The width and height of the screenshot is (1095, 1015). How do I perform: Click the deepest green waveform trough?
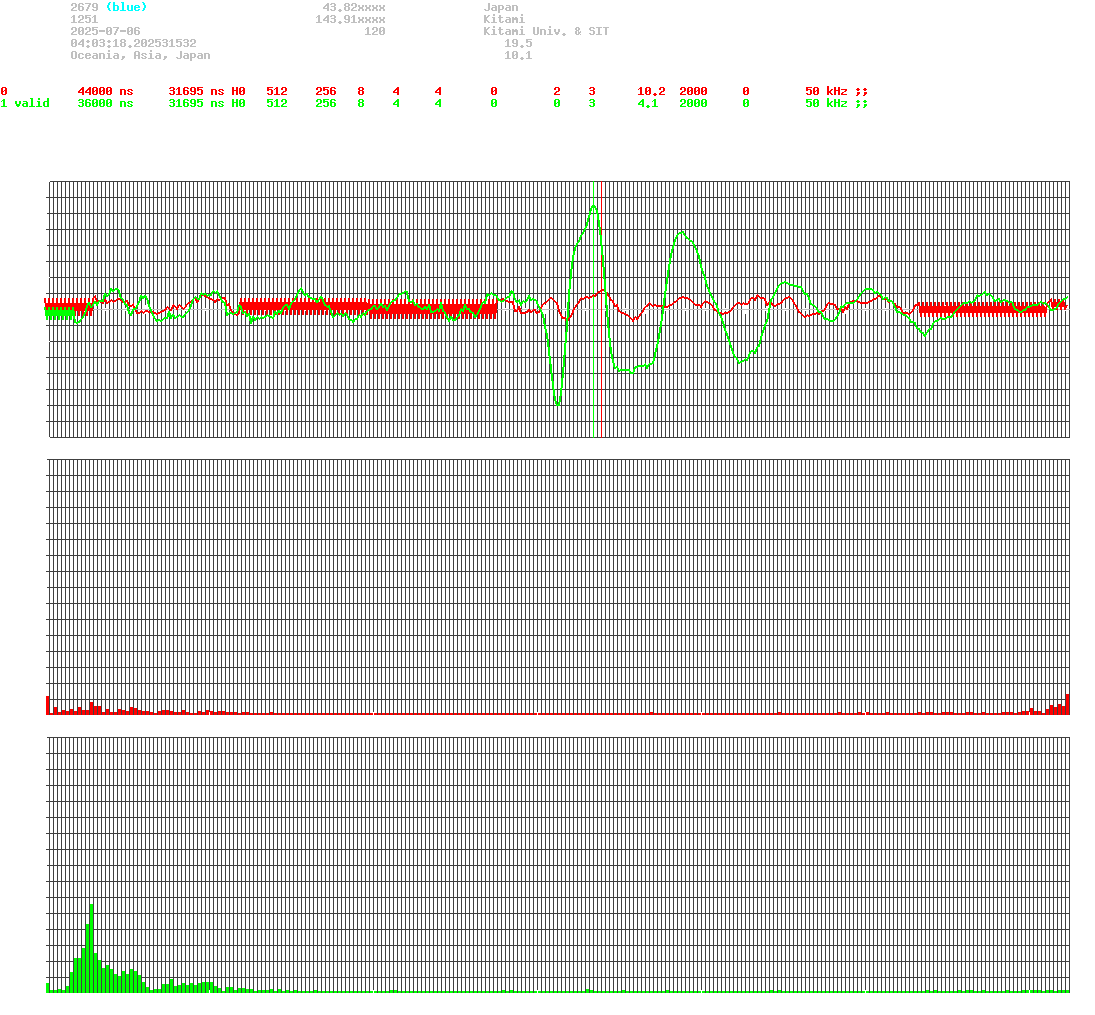coord(557,404)
